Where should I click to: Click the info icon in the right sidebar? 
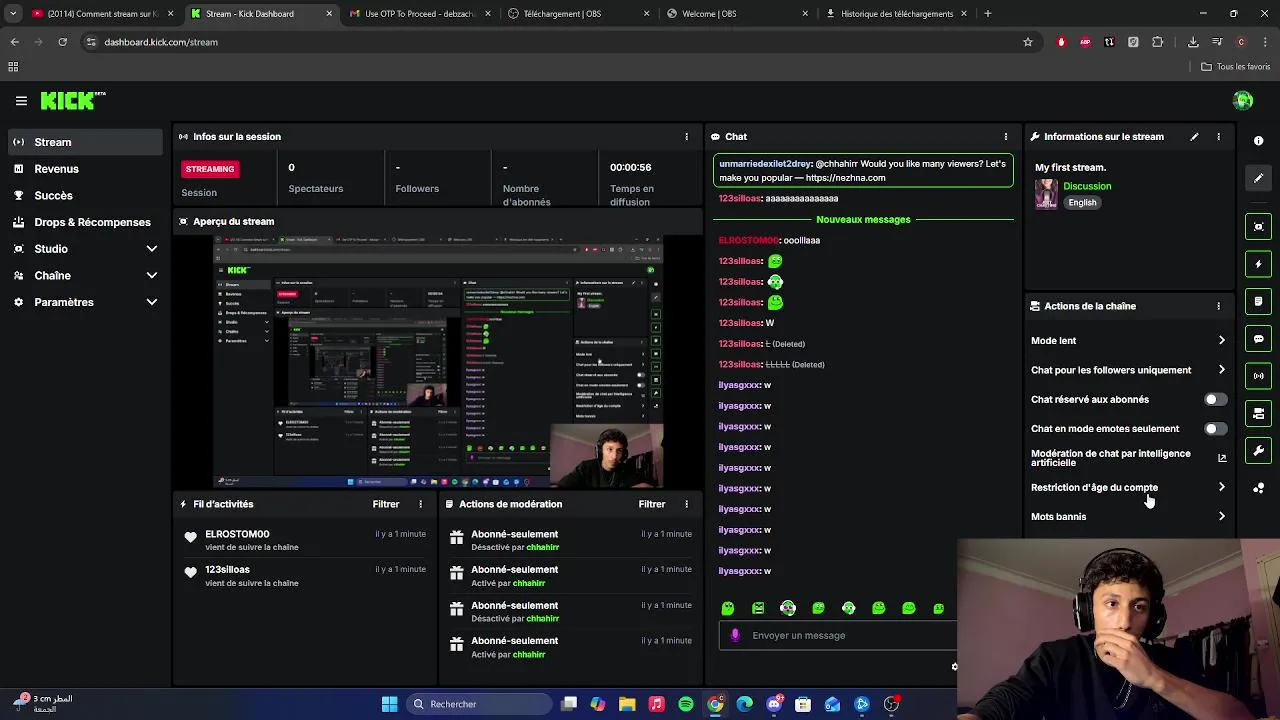coord(1258,141)
